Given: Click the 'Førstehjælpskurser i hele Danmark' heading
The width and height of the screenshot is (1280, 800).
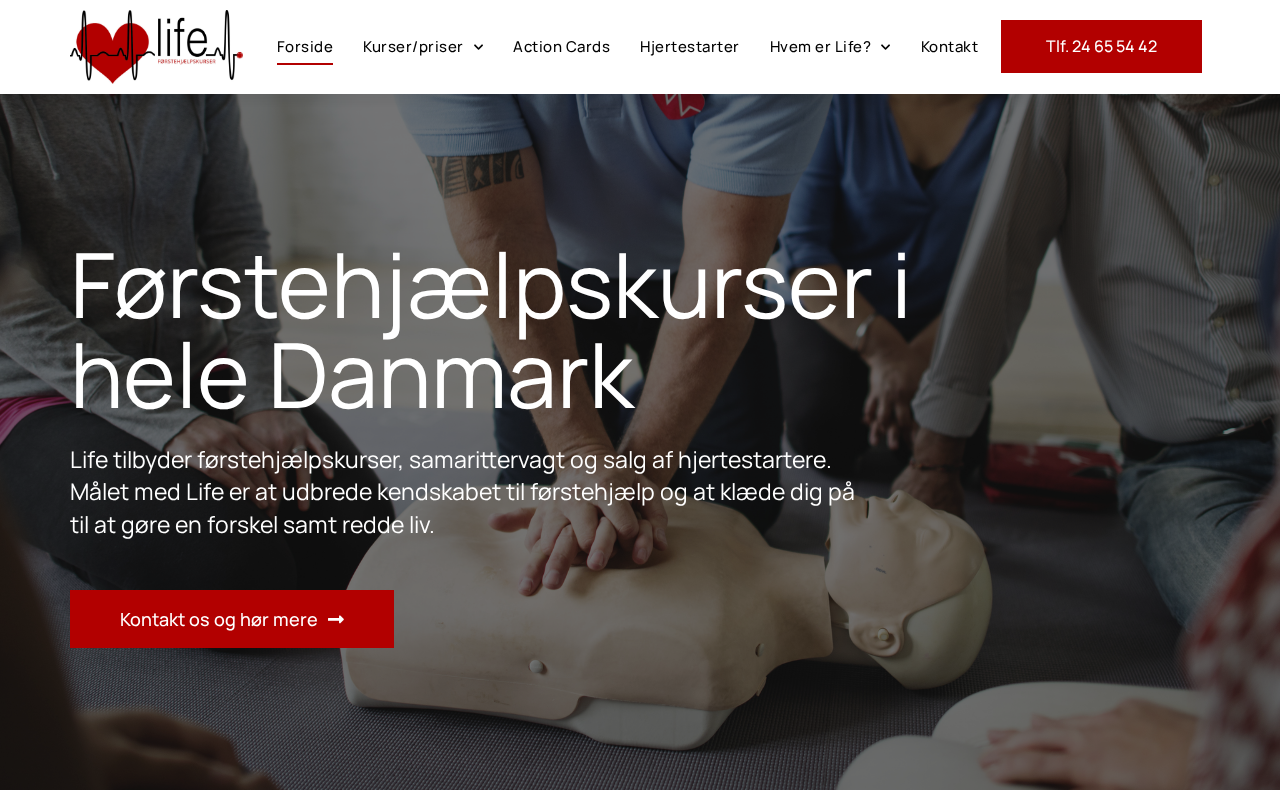Looking at the screenshot, I should click(x=490, y=330).
